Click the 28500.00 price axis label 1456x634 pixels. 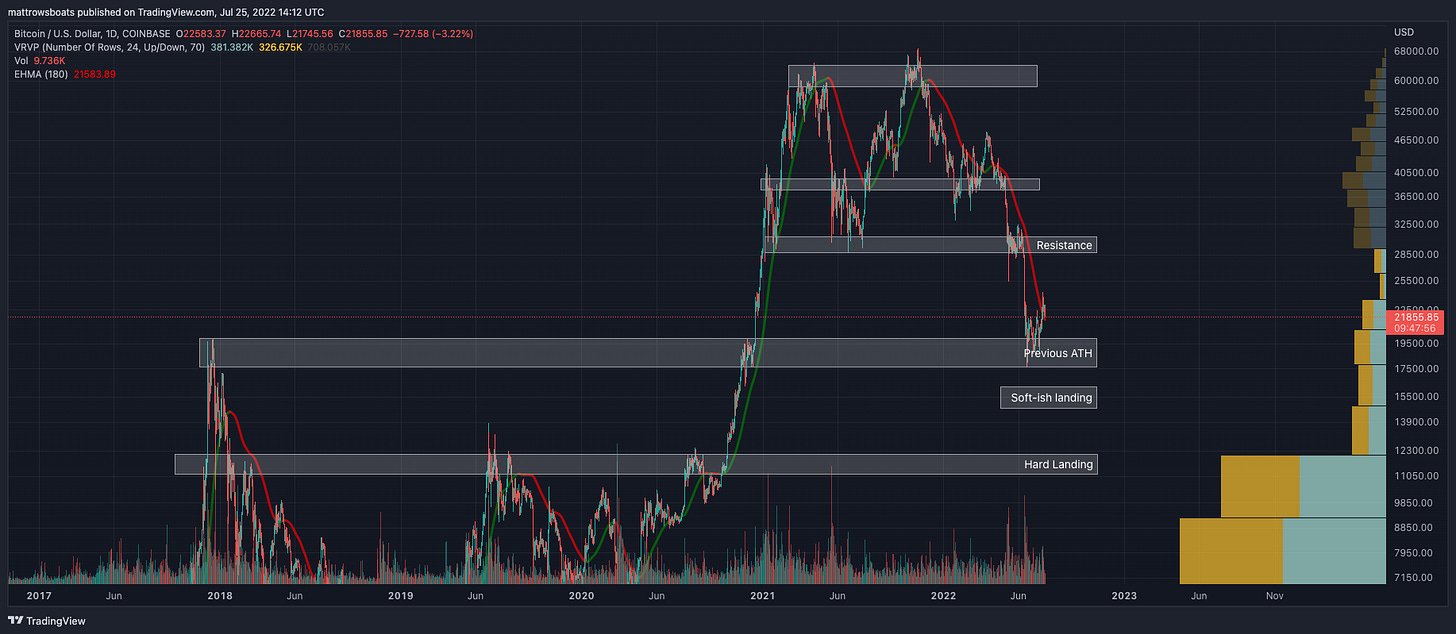[x=1416, y=256]
